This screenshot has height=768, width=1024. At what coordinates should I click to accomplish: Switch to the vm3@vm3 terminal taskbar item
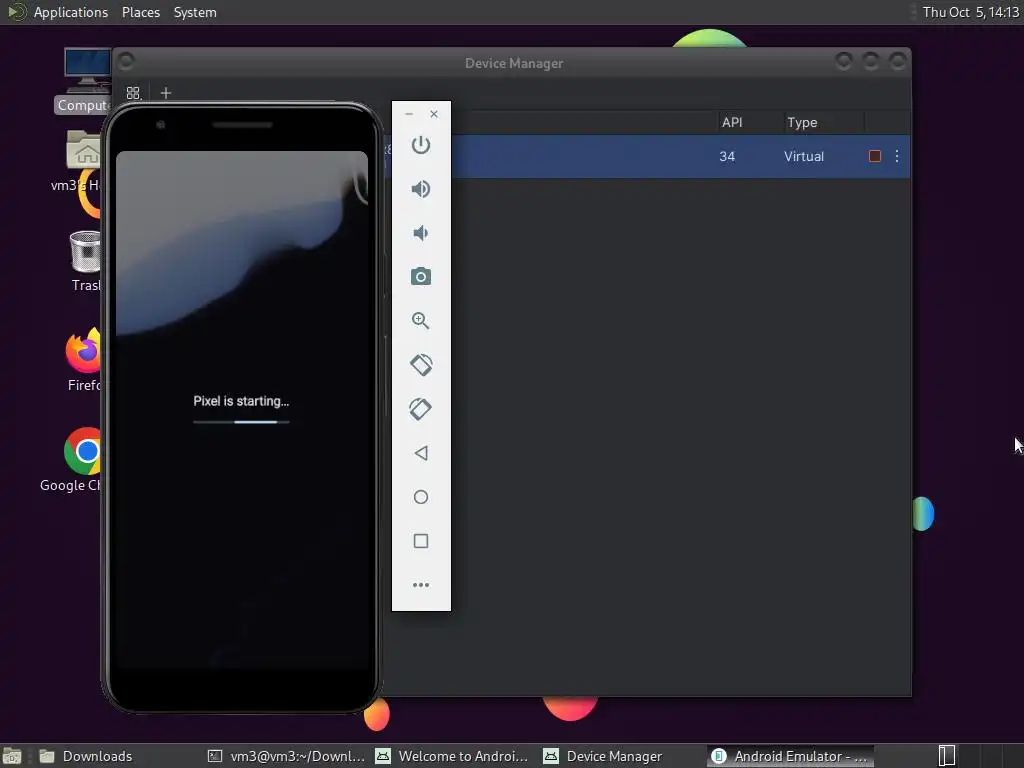286,756
